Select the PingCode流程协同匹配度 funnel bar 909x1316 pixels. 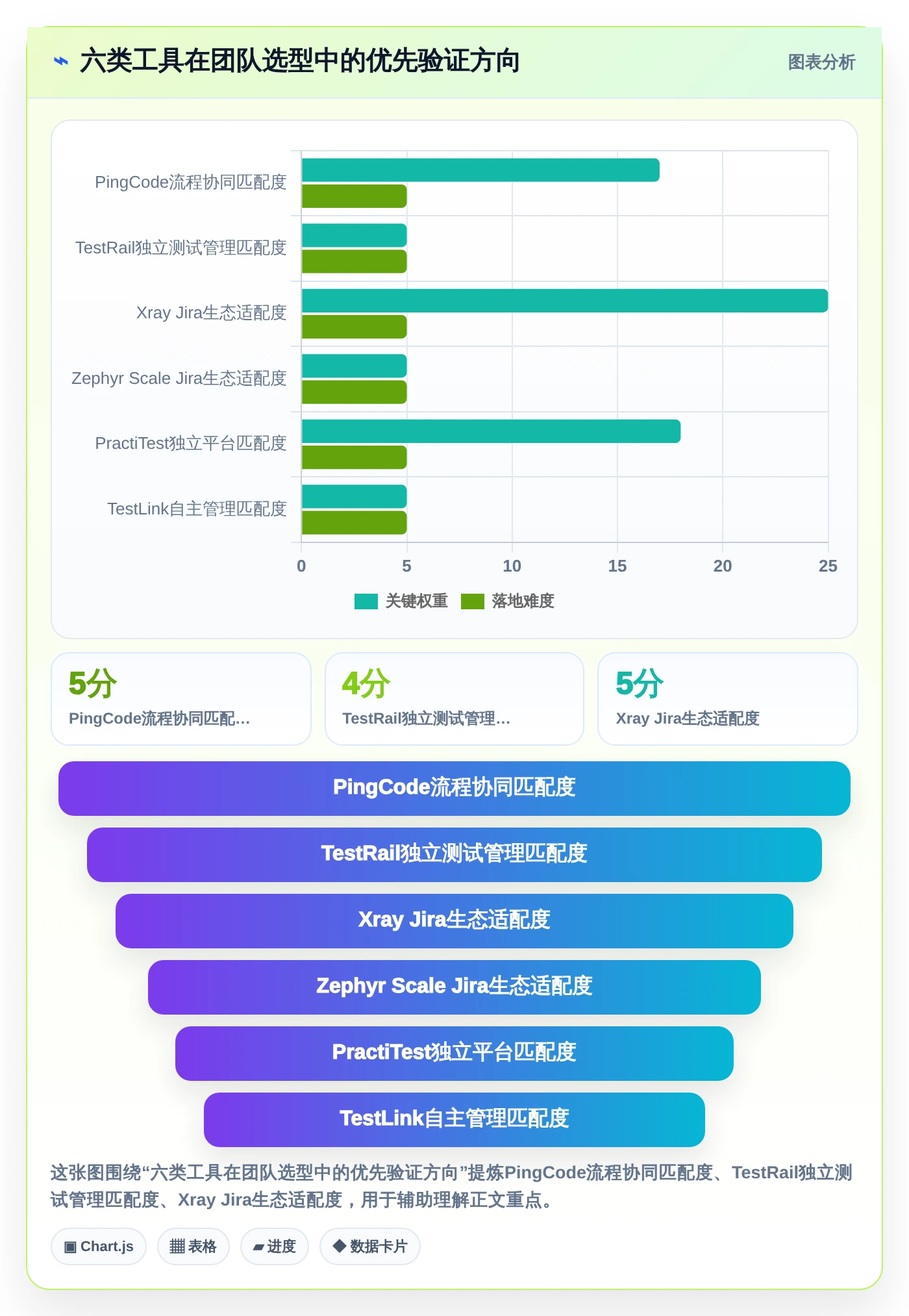tap(454, 789)
